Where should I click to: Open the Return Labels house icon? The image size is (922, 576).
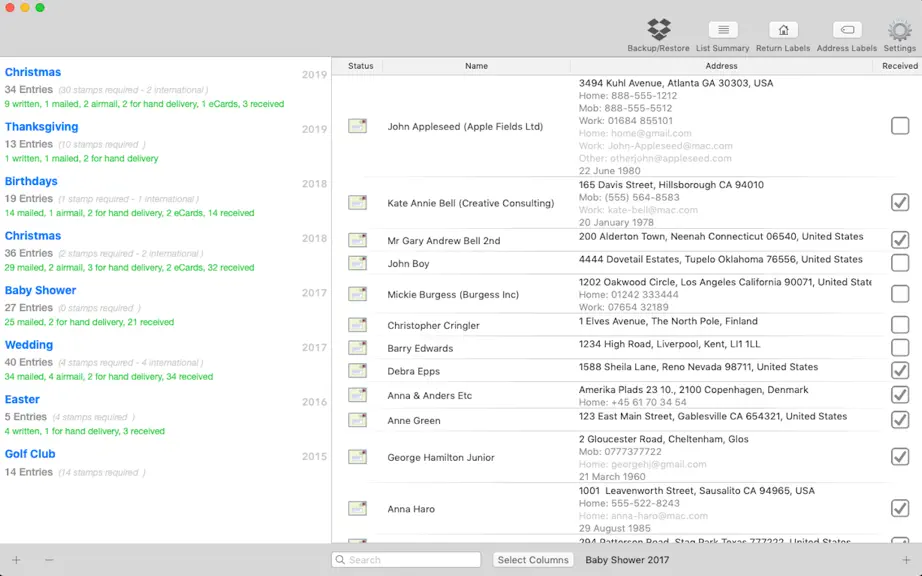[x=783, y=29]
